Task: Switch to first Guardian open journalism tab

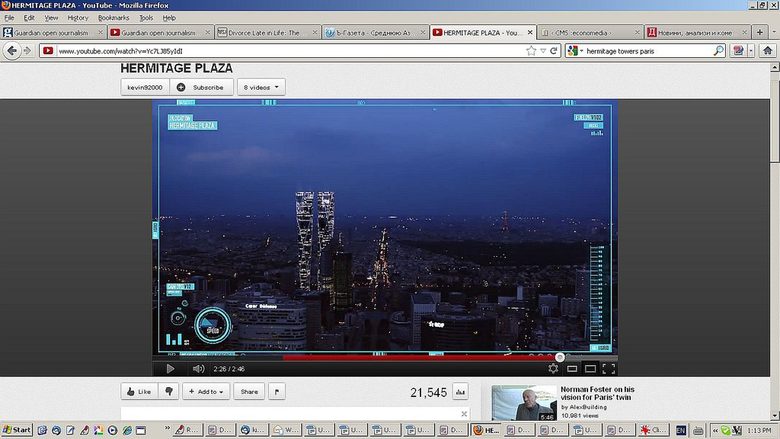Action: [x=51, y=32]
